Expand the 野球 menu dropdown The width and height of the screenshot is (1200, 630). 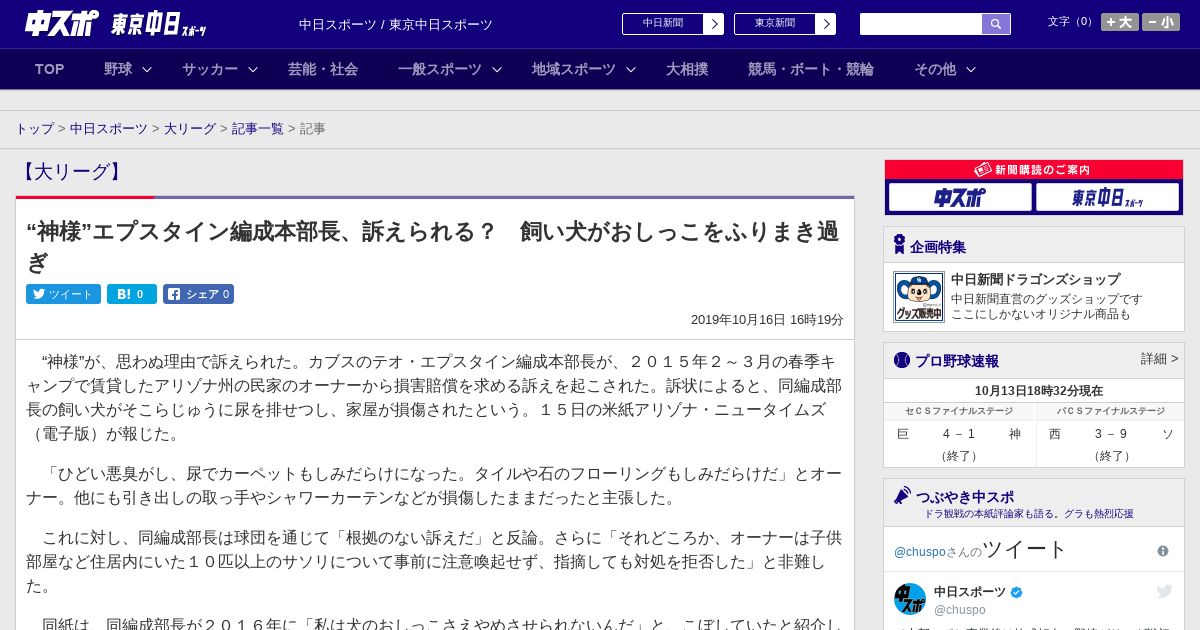(128, 69)
